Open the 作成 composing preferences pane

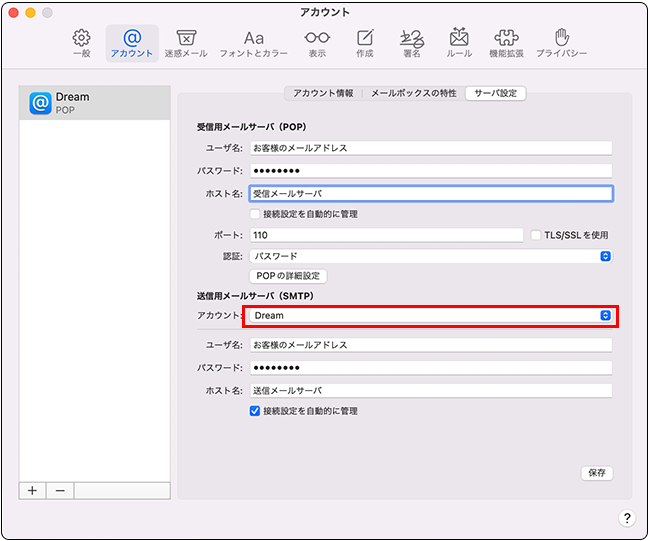(x=365, y=43)
